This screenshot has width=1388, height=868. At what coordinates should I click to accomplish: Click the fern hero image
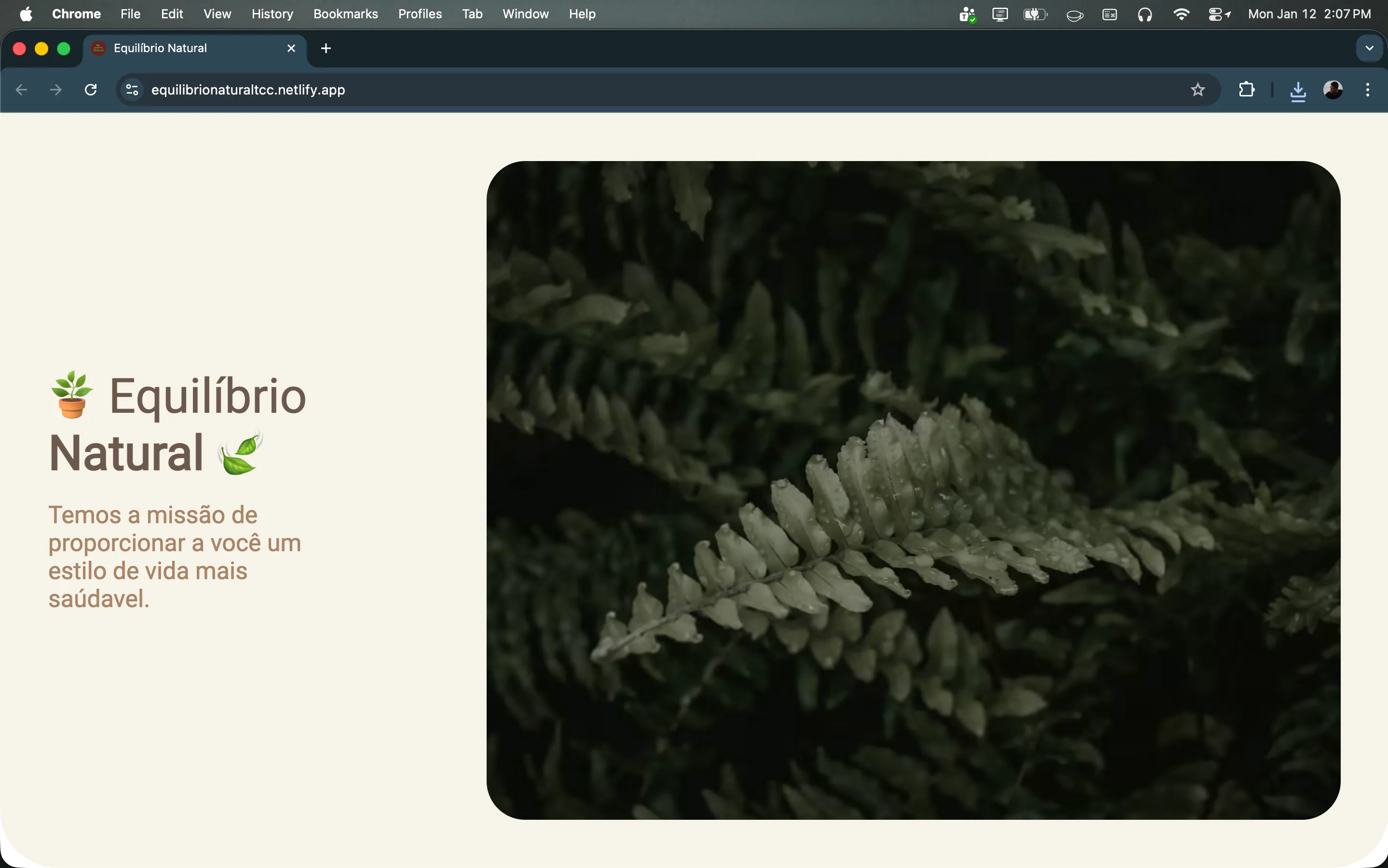pyautogui.click(x=912, y=489)
